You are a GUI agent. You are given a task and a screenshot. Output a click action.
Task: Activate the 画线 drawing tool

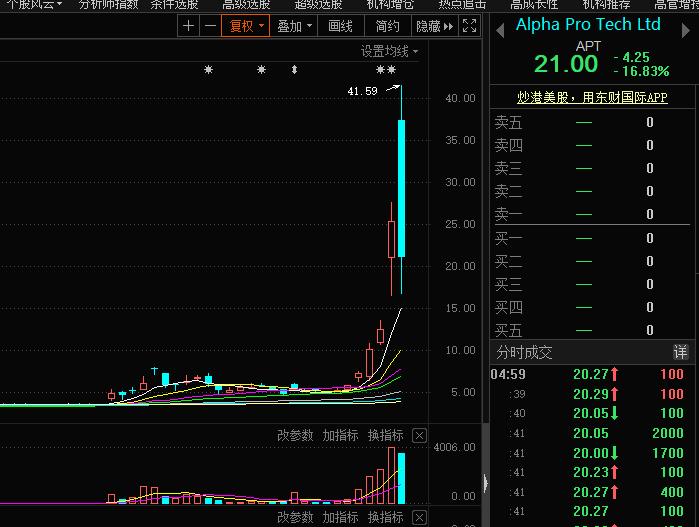click(341, 26)
